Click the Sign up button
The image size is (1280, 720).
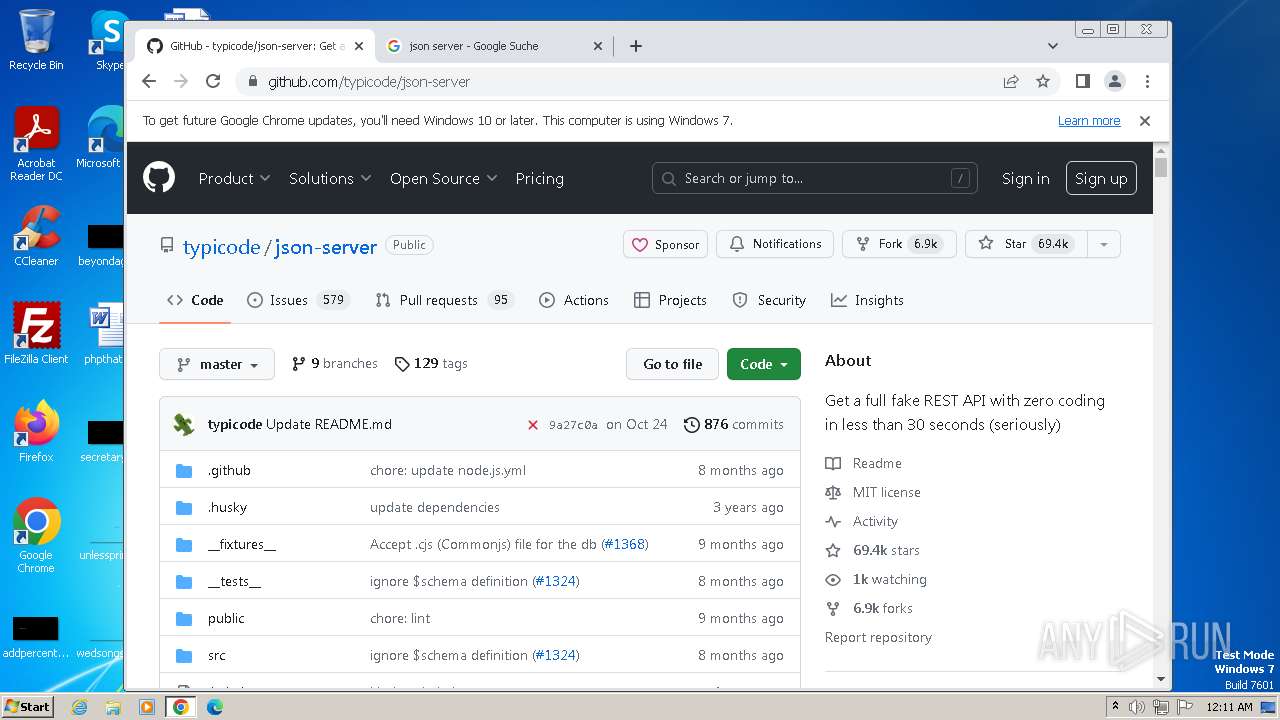click(1101, 178)
